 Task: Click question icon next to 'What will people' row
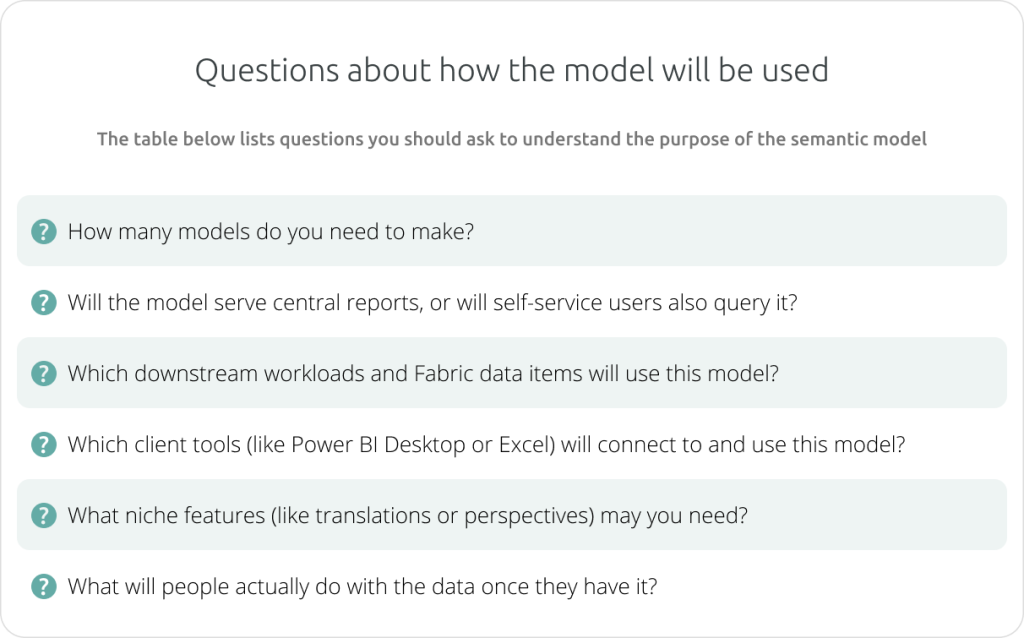(44, 586)
